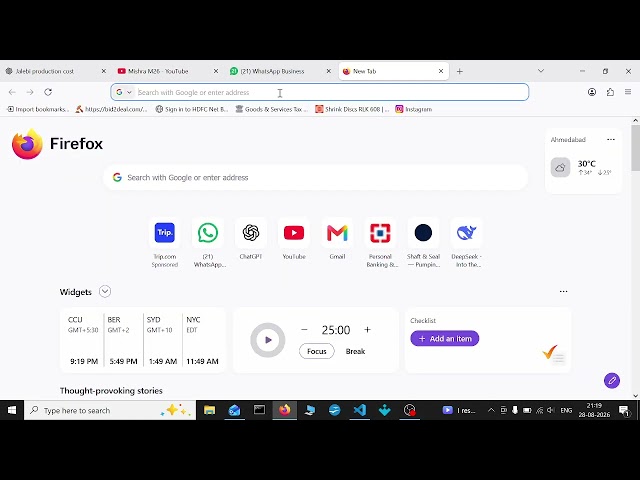Open the Windows Start menu
The width and height of the screenshot is (640, 480).
[12, 410]
